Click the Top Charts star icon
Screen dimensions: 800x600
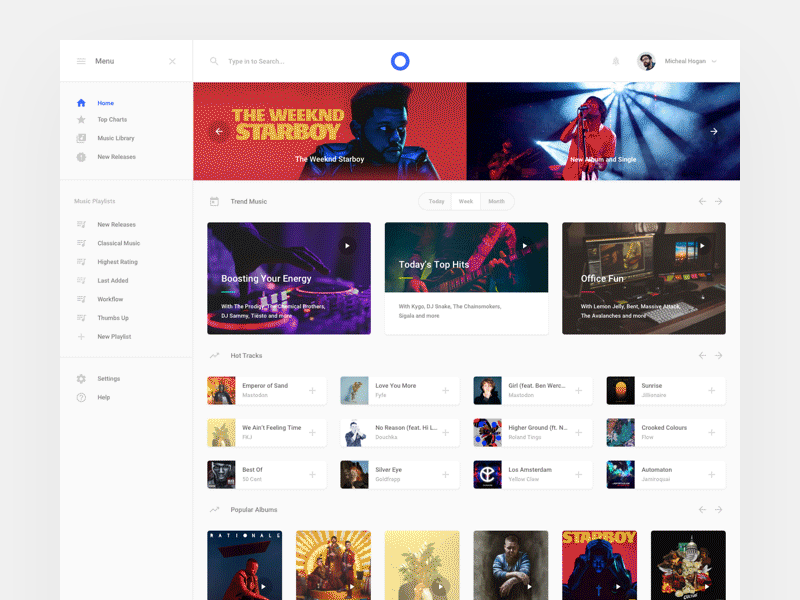point(81,119)
